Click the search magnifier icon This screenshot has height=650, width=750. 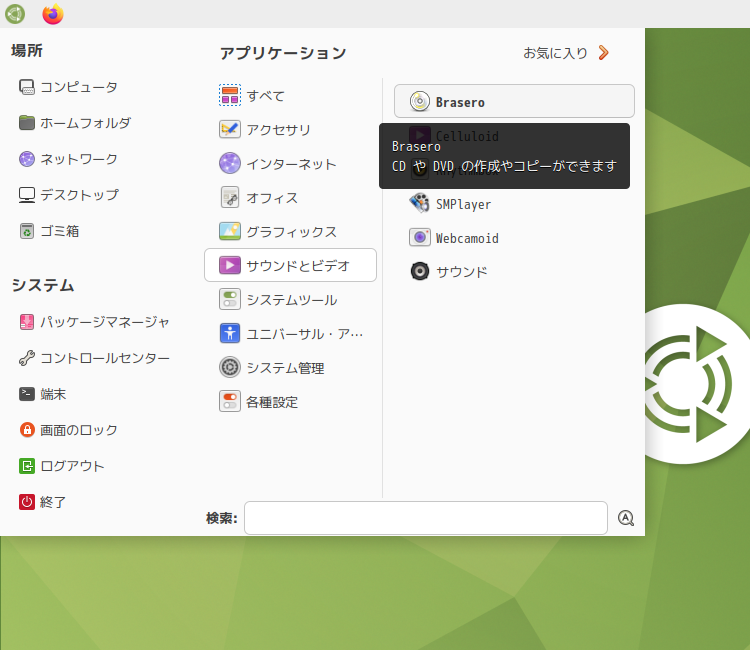point(626,518)
